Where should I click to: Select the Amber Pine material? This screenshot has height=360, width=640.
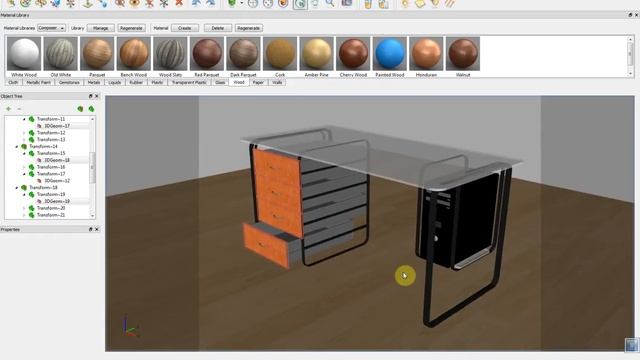316,54
